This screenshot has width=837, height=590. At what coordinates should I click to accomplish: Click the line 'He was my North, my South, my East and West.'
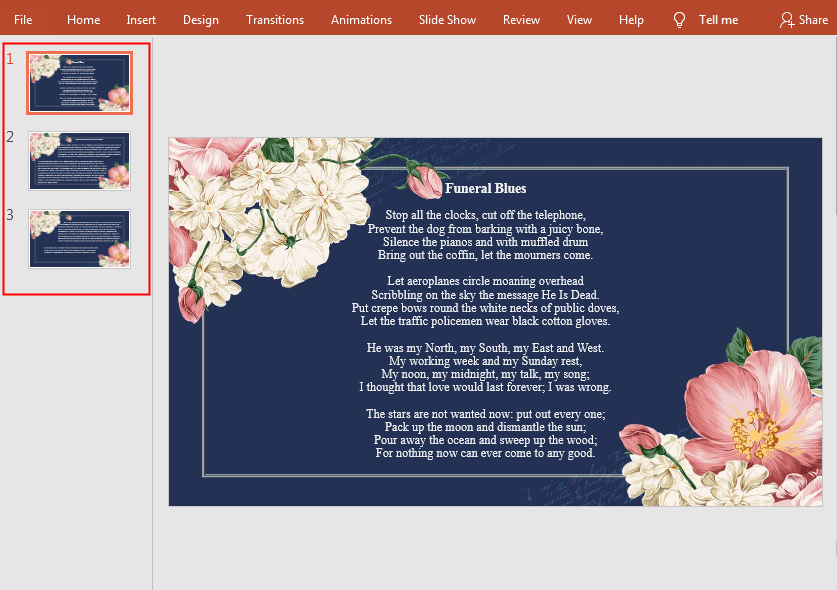tap(485, 348)
